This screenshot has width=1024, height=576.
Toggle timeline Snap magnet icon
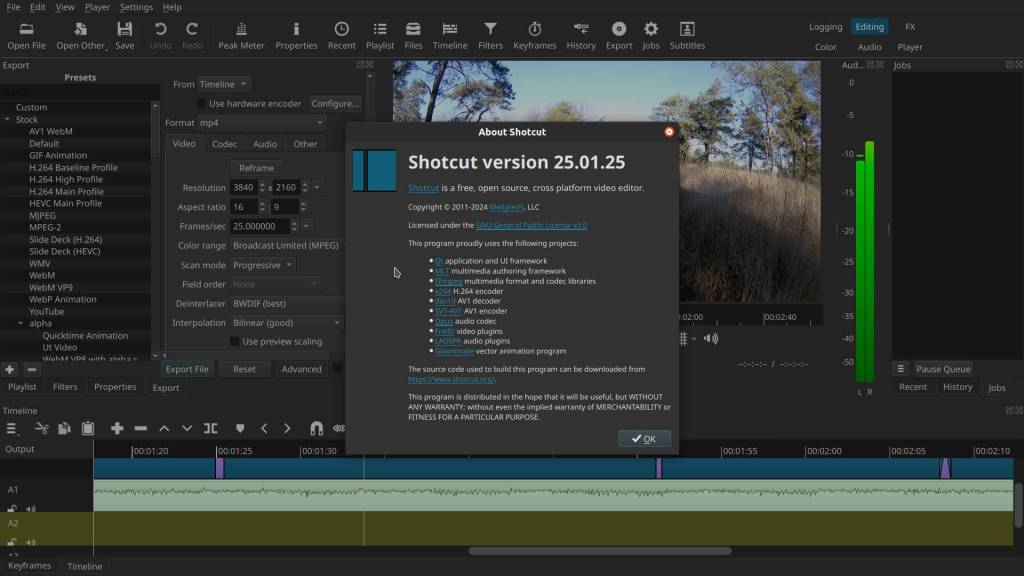(316, 428)
